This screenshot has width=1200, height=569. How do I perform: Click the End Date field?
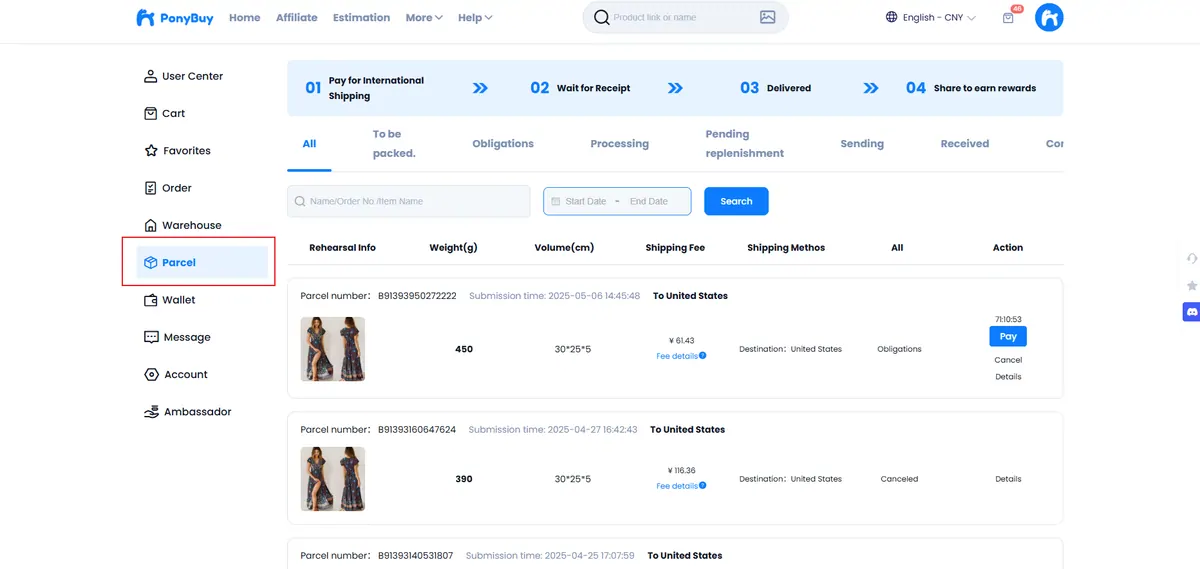649,201
